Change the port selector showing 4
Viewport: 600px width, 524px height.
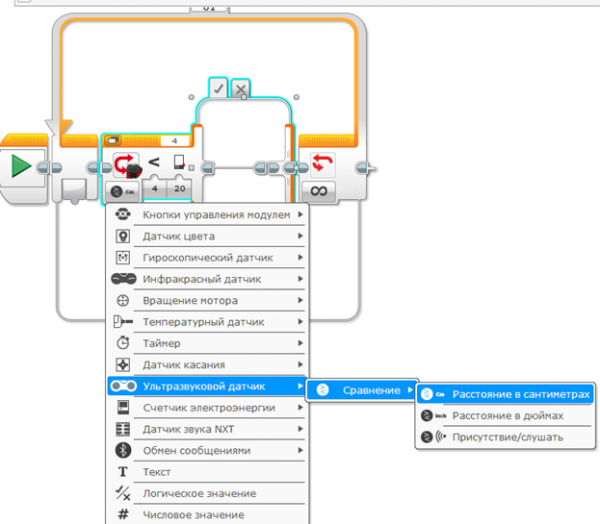point(174,141)
